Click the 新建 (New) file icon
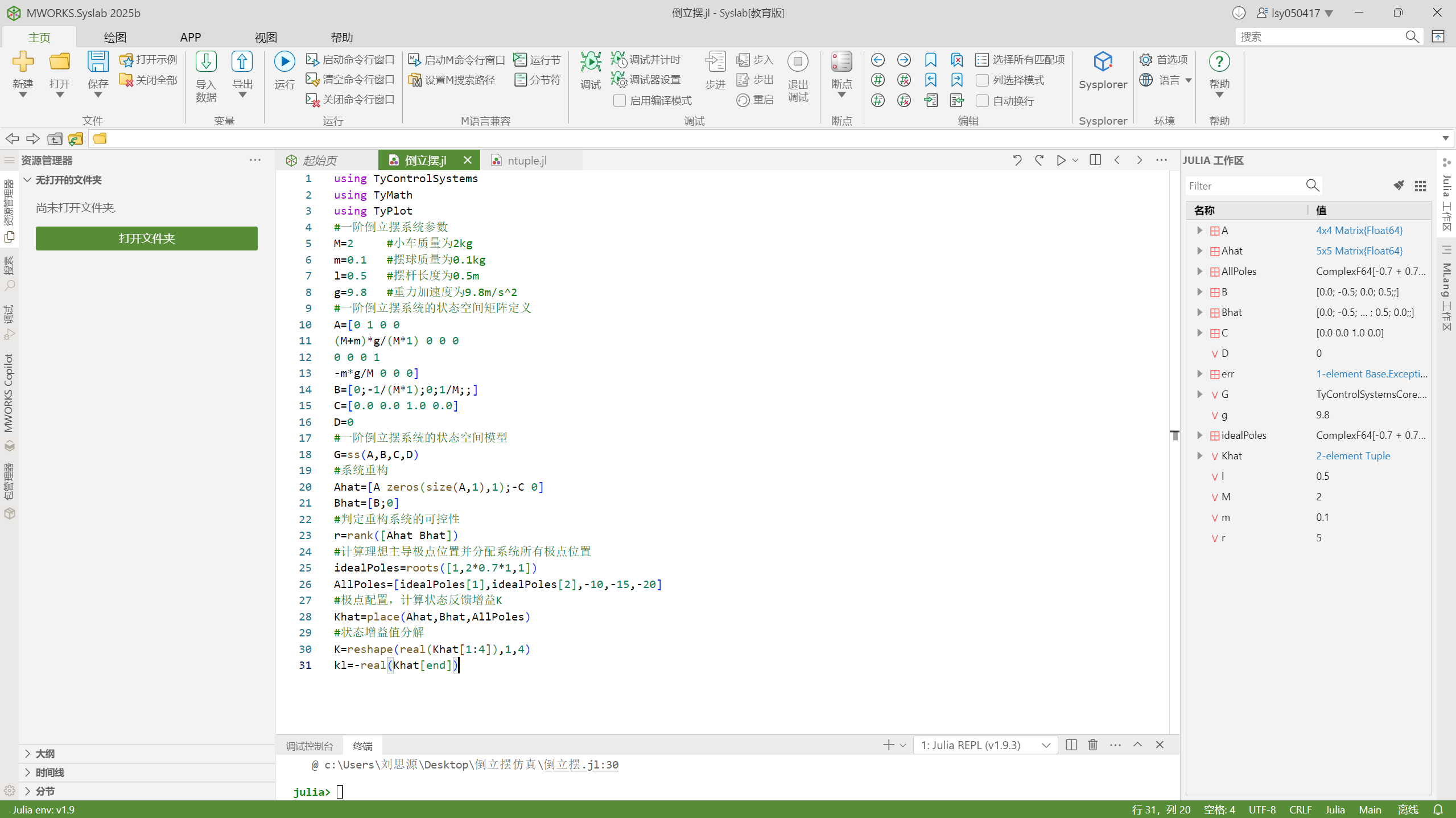Viewport: 1456px width, 818px height. 23,61
